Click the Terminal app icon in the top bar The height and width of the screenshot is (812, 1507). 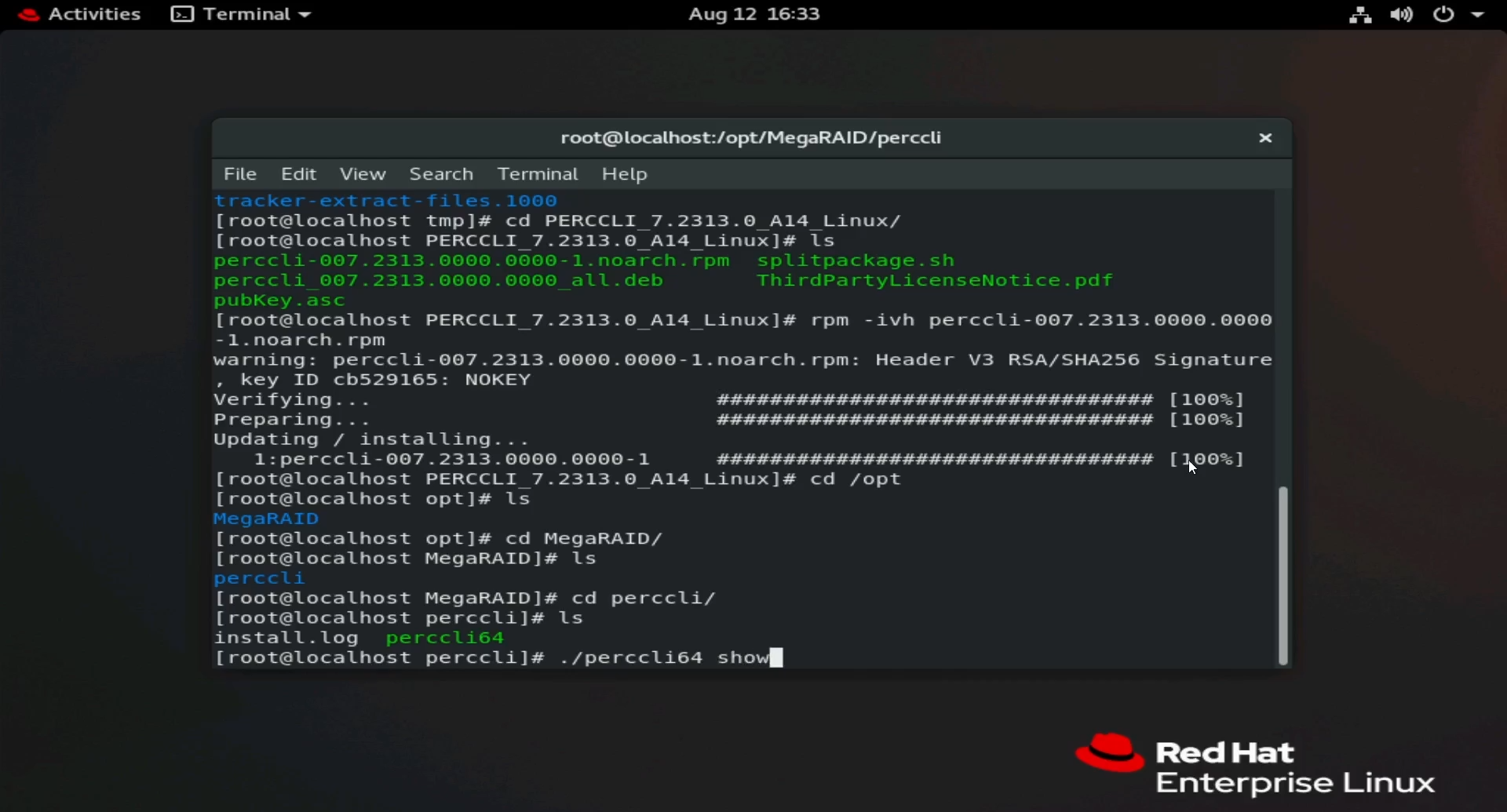pyautogui.click(x=181, y=13)
